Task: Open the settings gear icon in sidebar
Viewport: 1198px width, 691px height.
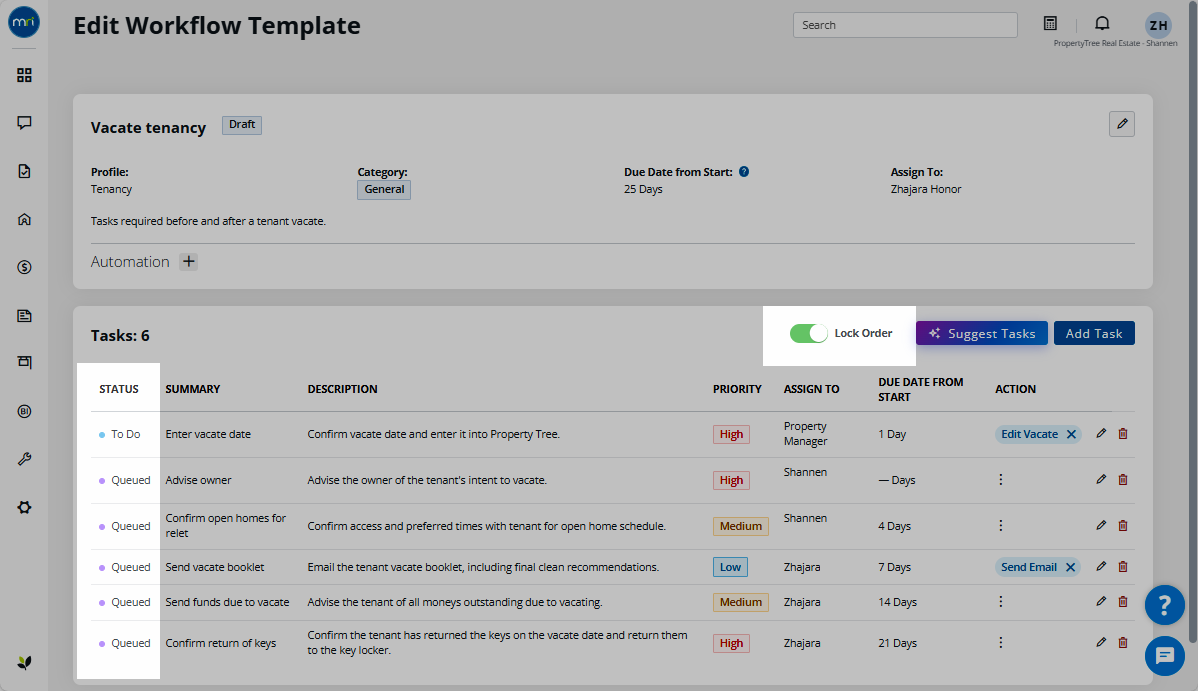Action: pyautogui.click(x=24, y=508)
